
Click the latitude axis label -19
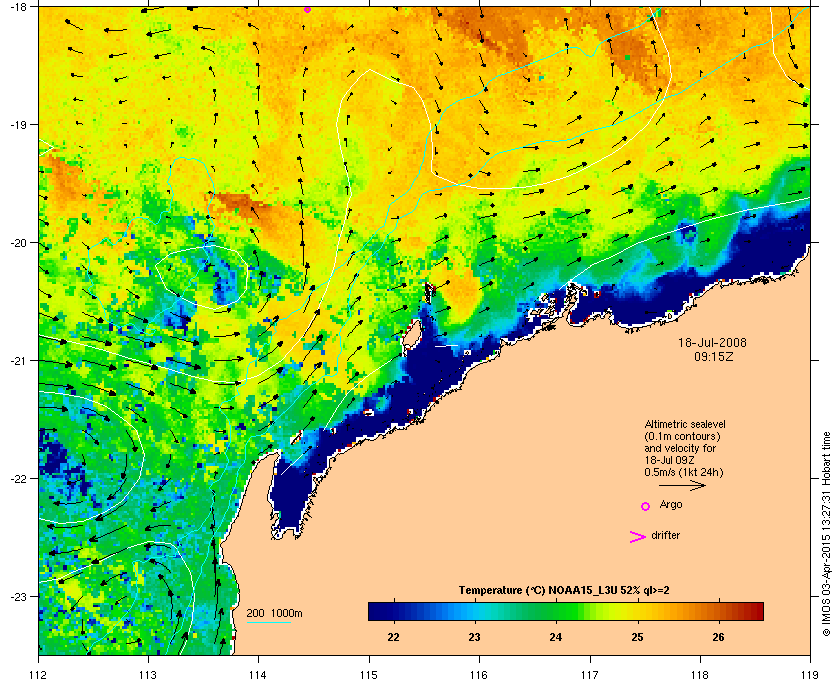(x=18, y=125)
